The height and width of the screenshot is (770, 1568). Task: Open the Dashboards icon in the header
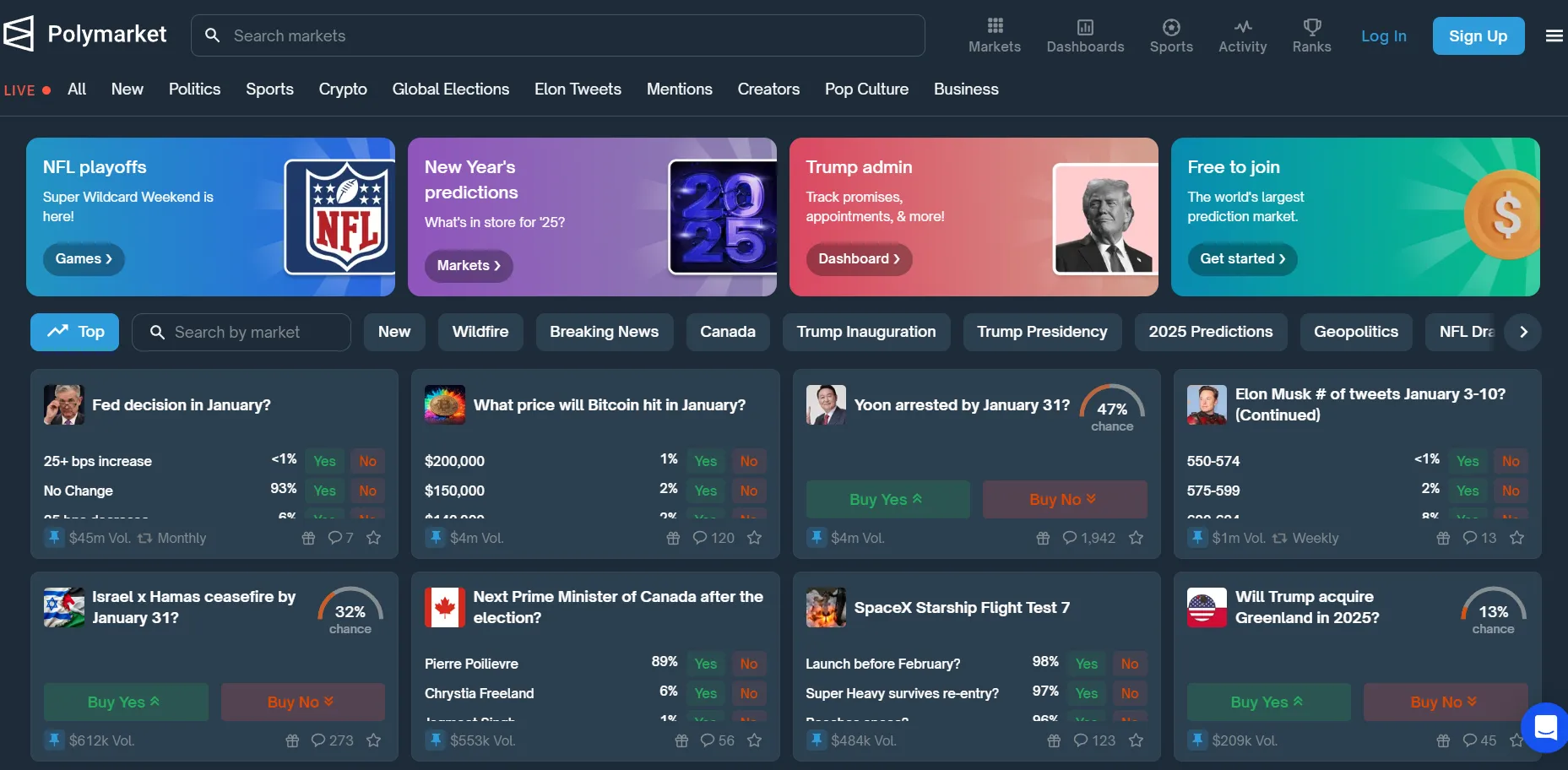(x=1085, y=27)
